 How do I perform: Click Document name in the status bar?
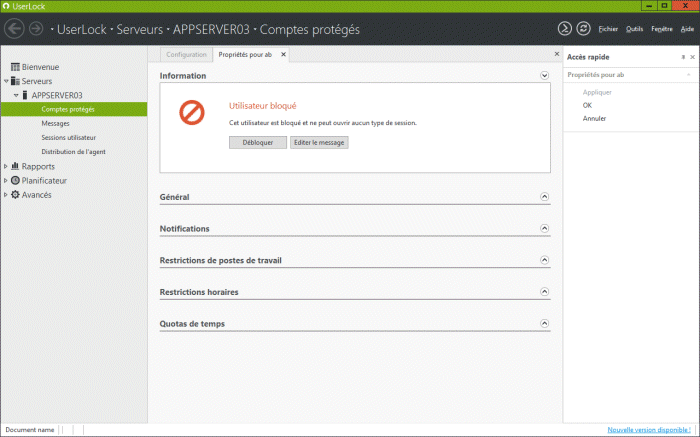[29, 429]
